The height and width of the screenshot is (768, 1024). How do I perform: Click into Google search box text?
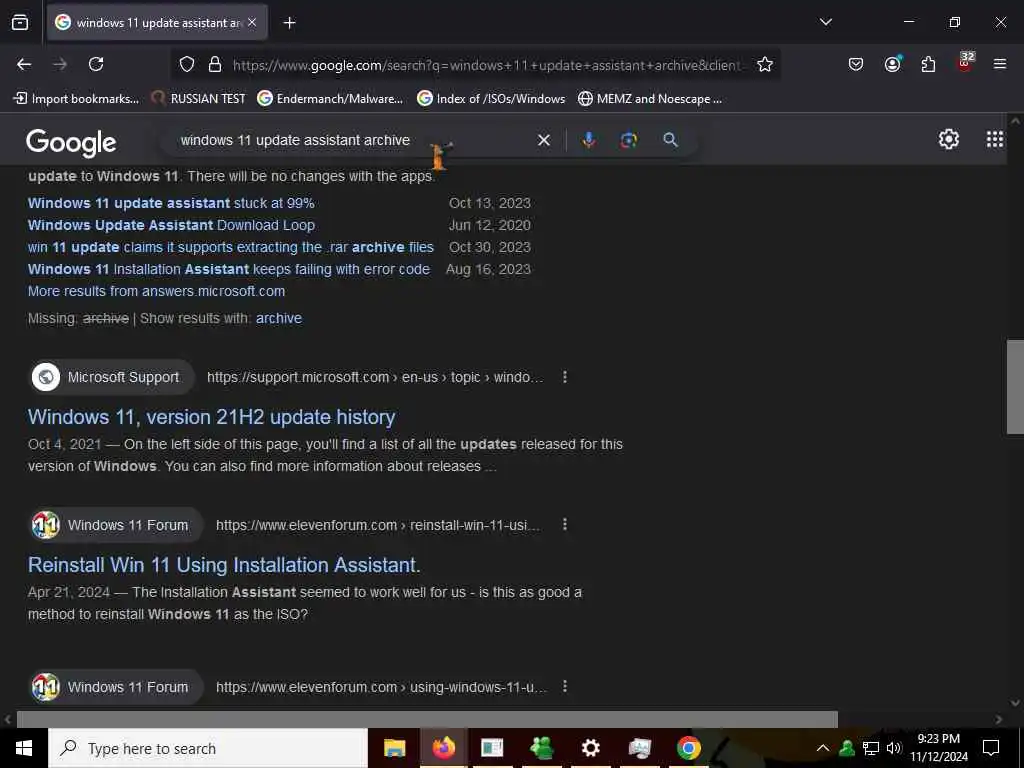pyautogui.click(x=295, y=140)
